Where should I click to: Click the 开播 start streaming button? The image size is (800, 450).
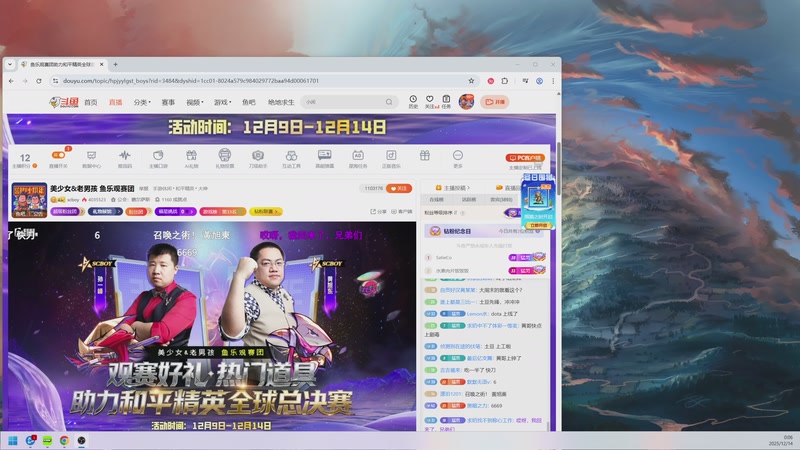click(494, 102)
